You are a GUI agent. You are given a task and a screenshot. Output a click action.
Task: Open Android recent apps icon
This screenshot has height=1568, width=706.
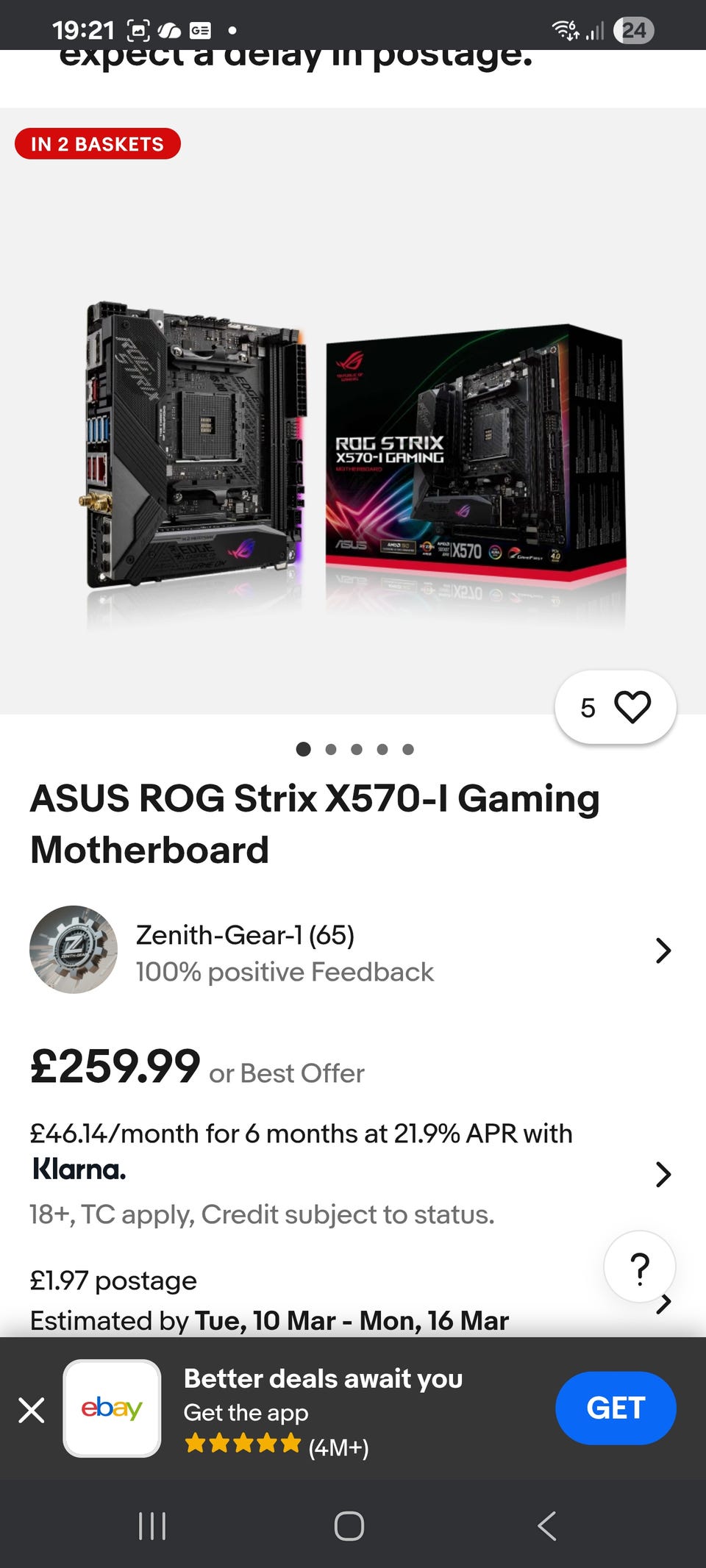point(152,1526)
